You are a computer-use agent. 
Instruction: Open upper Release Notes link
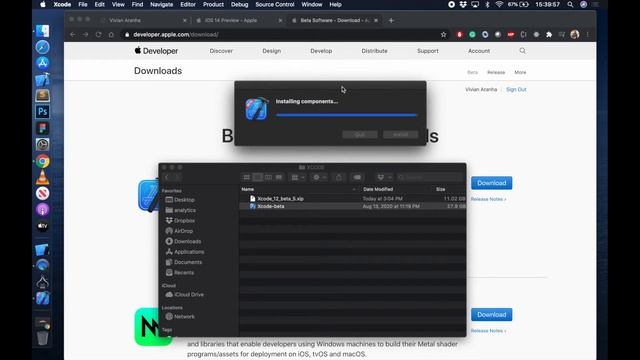[x=488, y=199]
